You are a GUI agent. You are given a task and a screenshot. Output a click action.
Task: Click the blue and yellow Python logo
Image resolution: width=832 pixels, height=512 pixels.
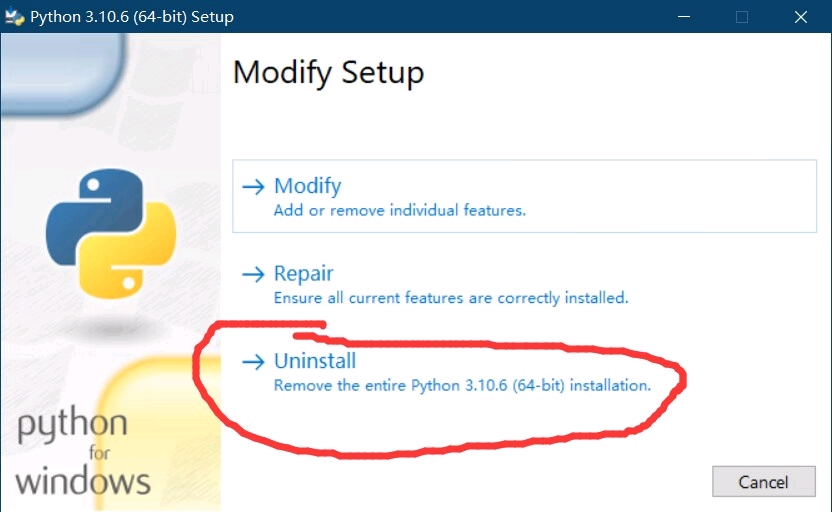111,232
